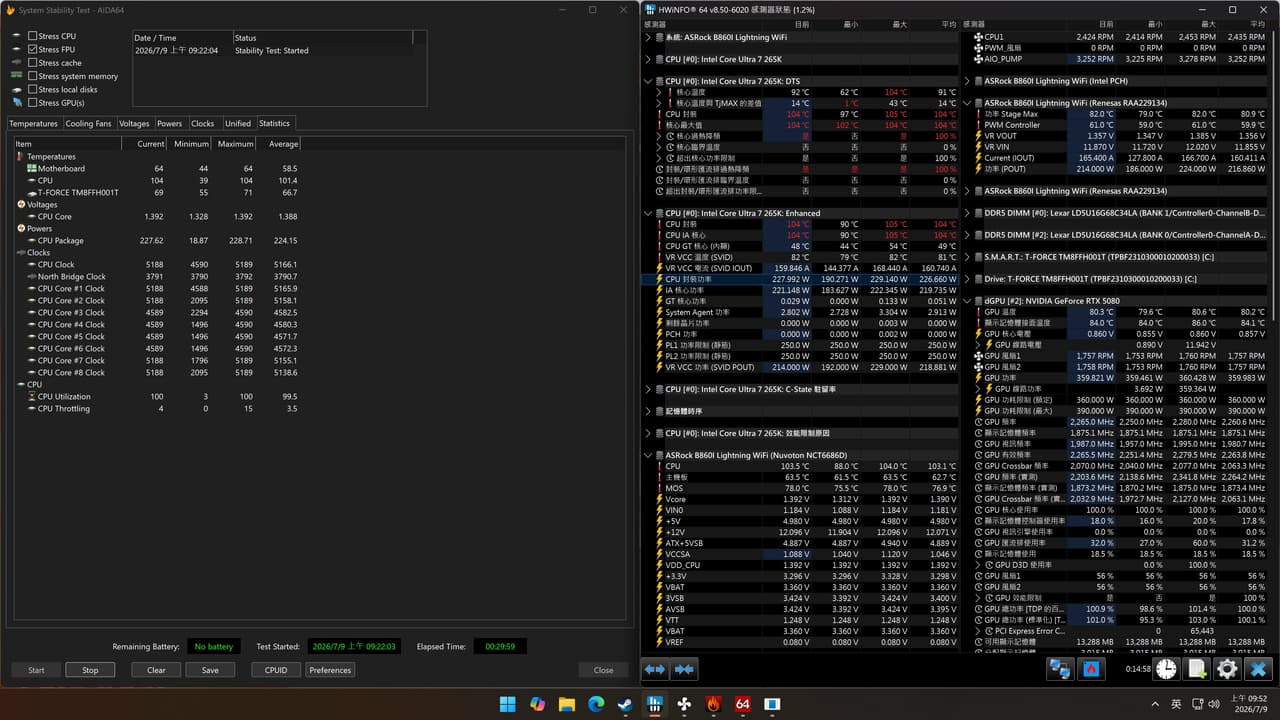Click the Start button in AIDA64
This screenshot has height=720, width=1280.
pyautogui.click(x=36, y=670)
